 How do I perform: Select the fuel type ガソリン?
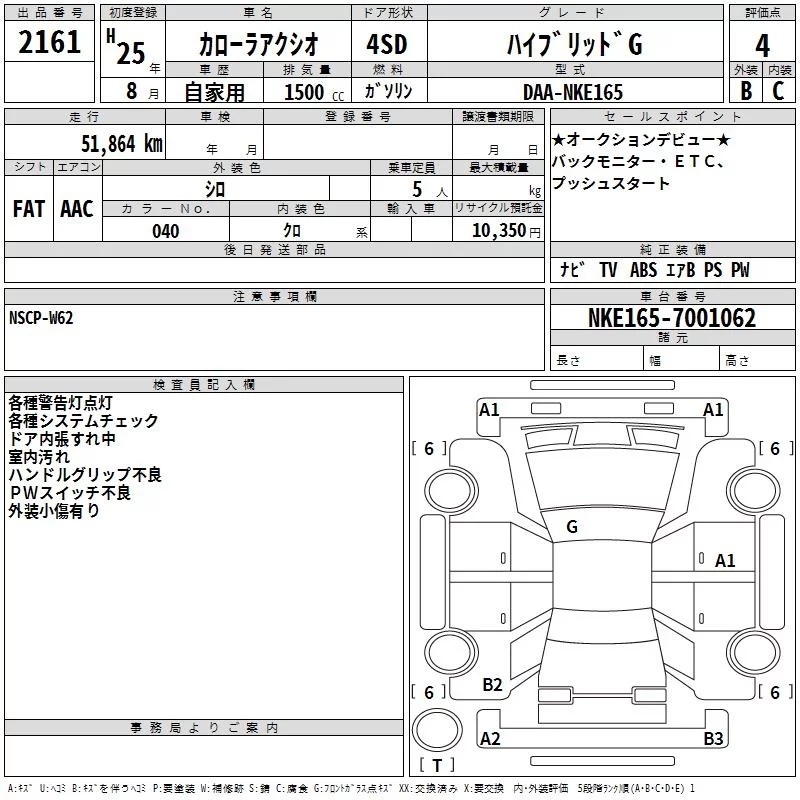[x=388, y=91]
